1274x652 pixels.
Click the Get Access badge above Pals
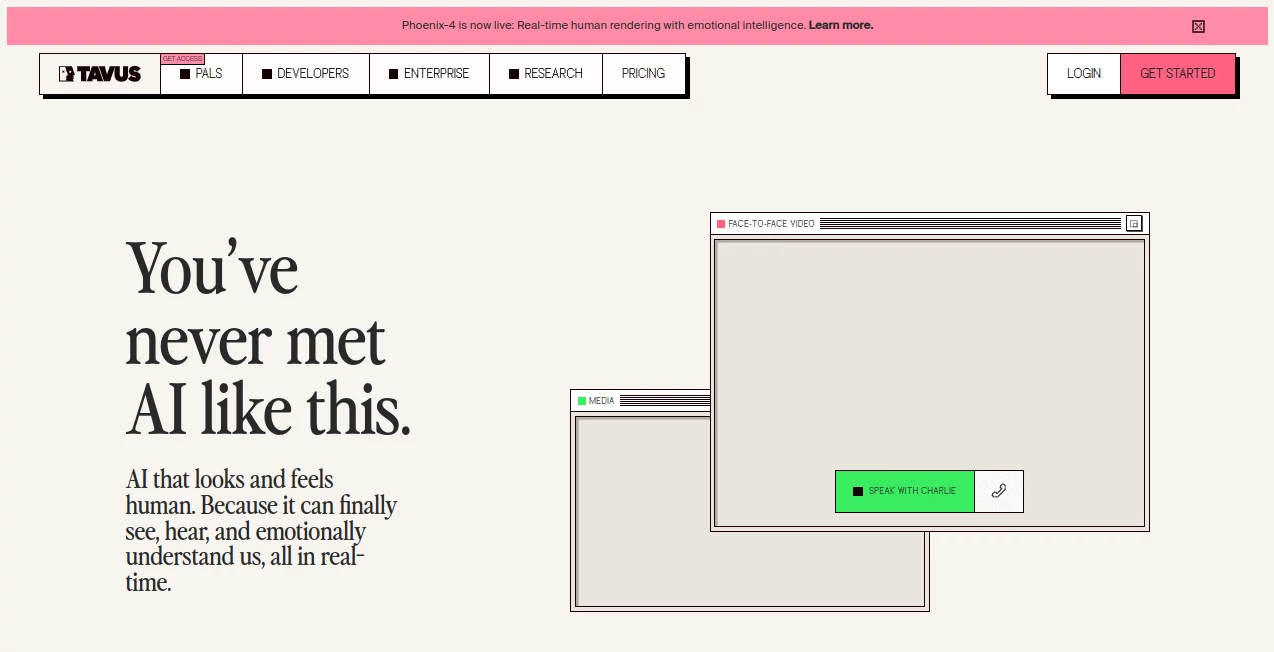coord(182,59)
